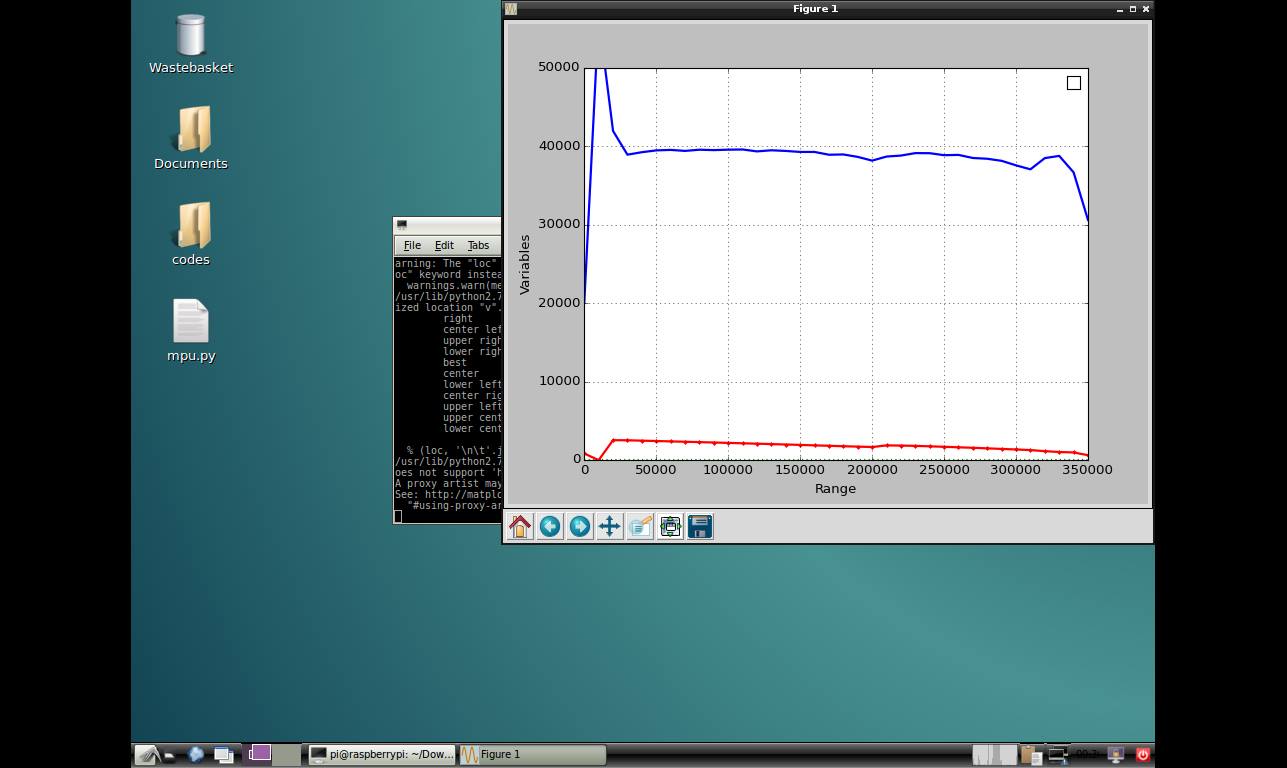The height and width of the screenshot is (768, 1287).
Task: Click the Range x-axis label
Action: [x=835, y=488]
